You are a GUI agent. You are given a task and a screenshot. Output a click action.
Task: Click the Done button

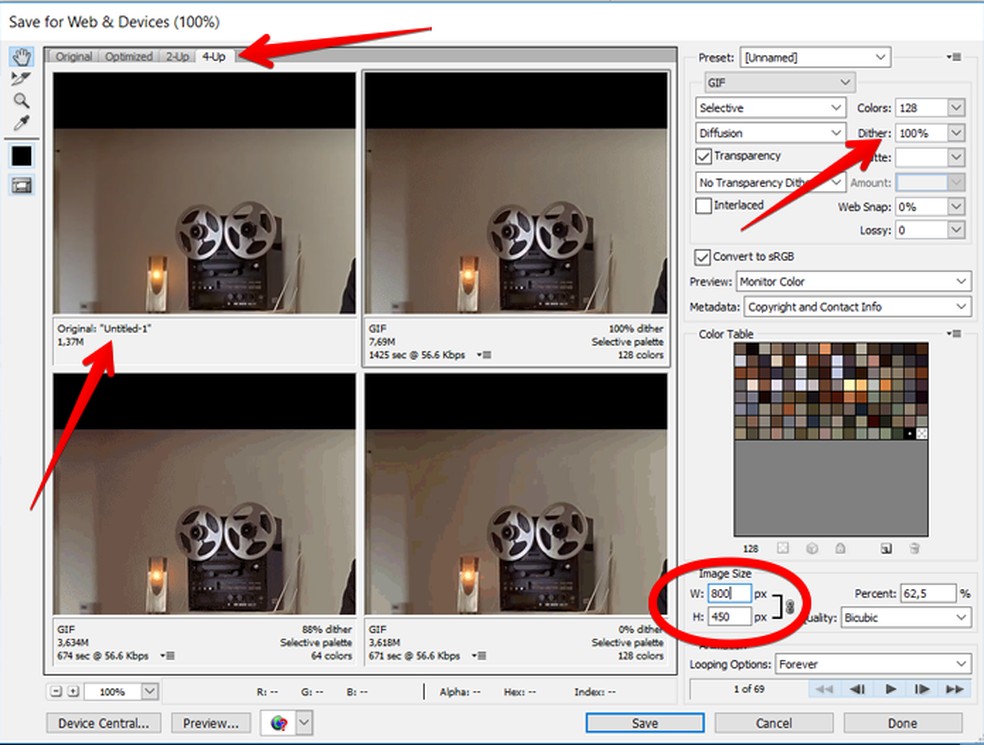point(902,723)
